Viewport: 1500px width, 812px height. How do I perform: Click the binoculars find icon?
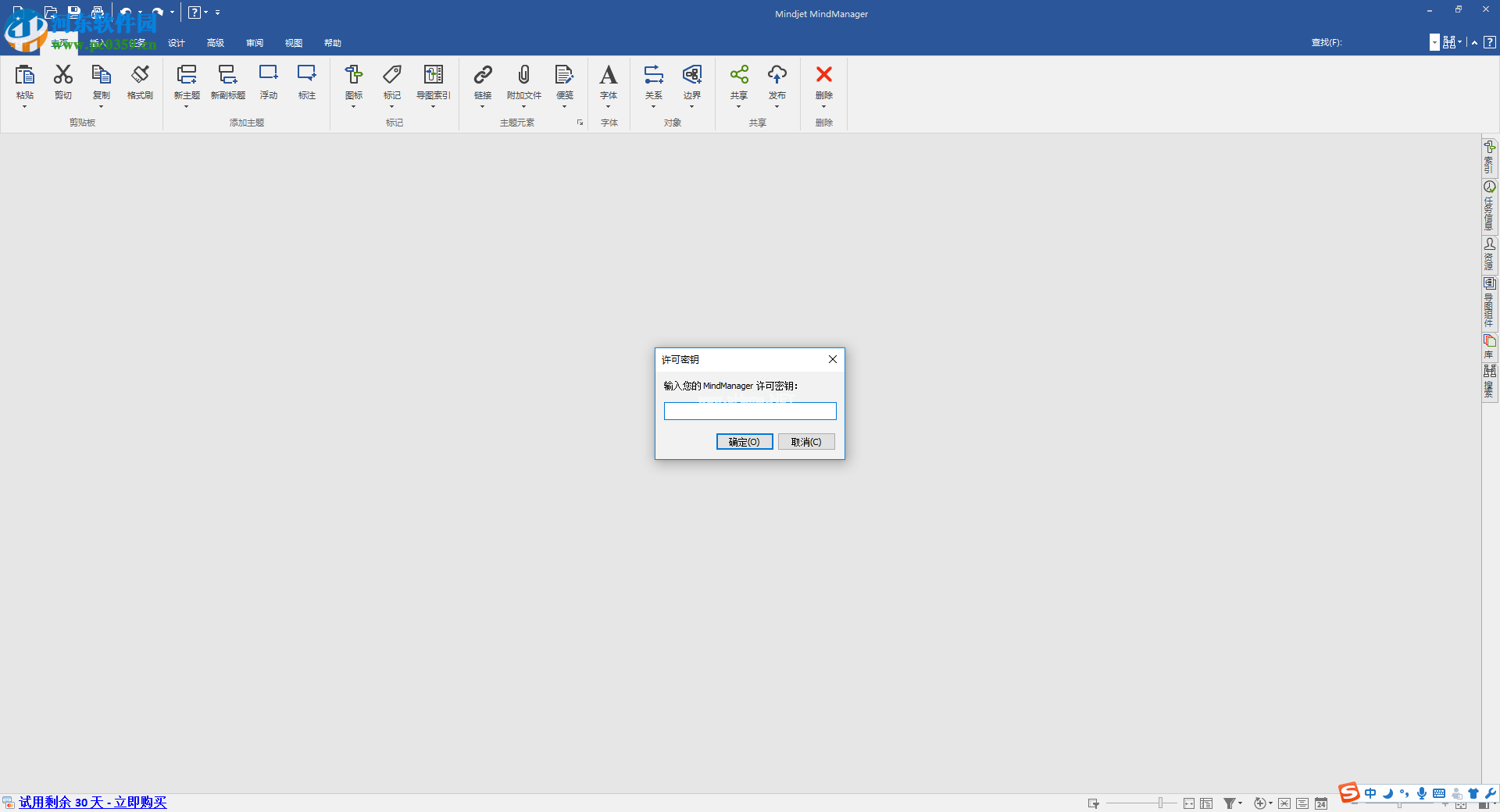click(x=1449, y=42)
